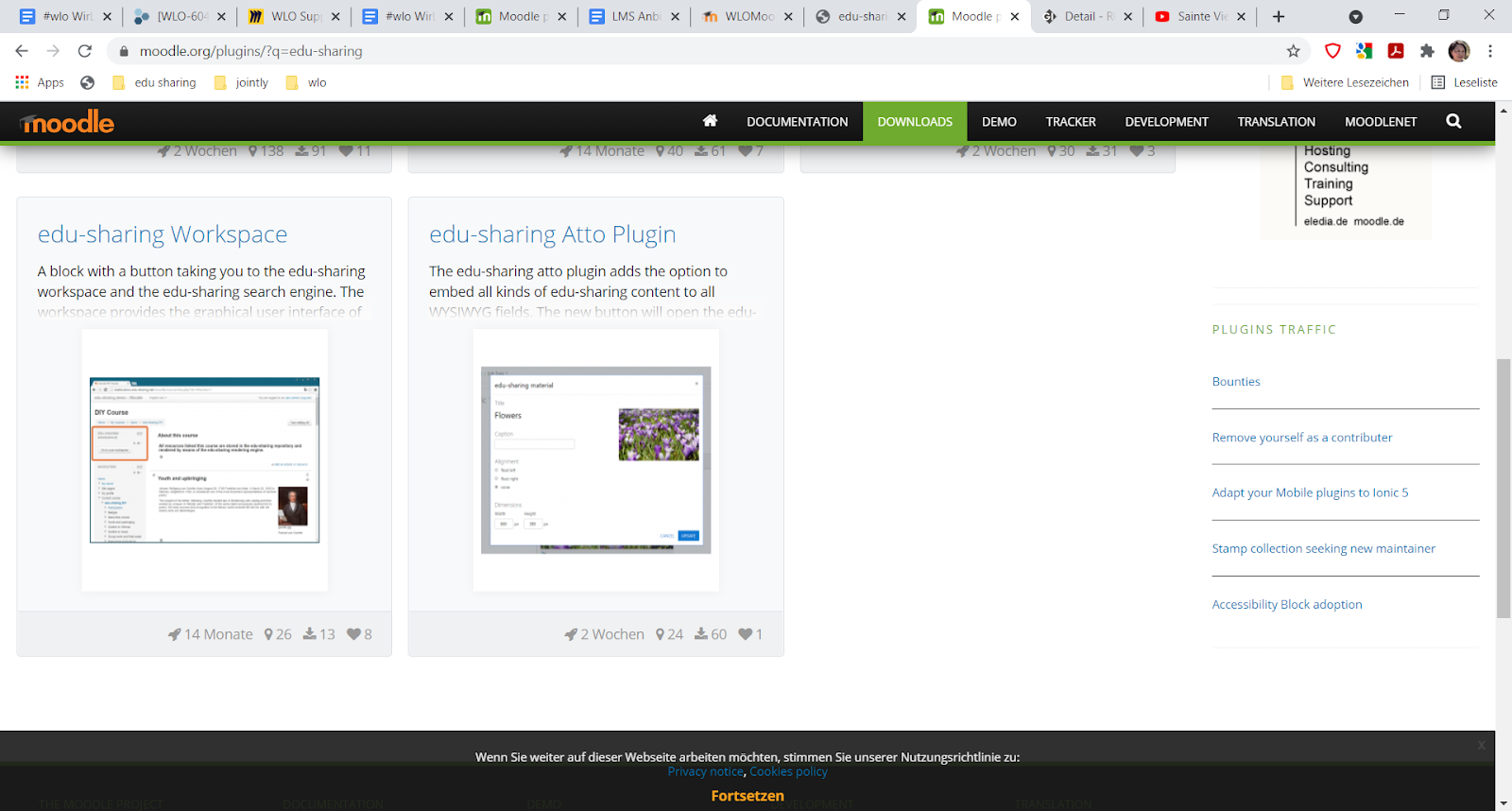1512x811 pixels.
Task: Click scrollbar down arrow
Action: [1503, 802]
